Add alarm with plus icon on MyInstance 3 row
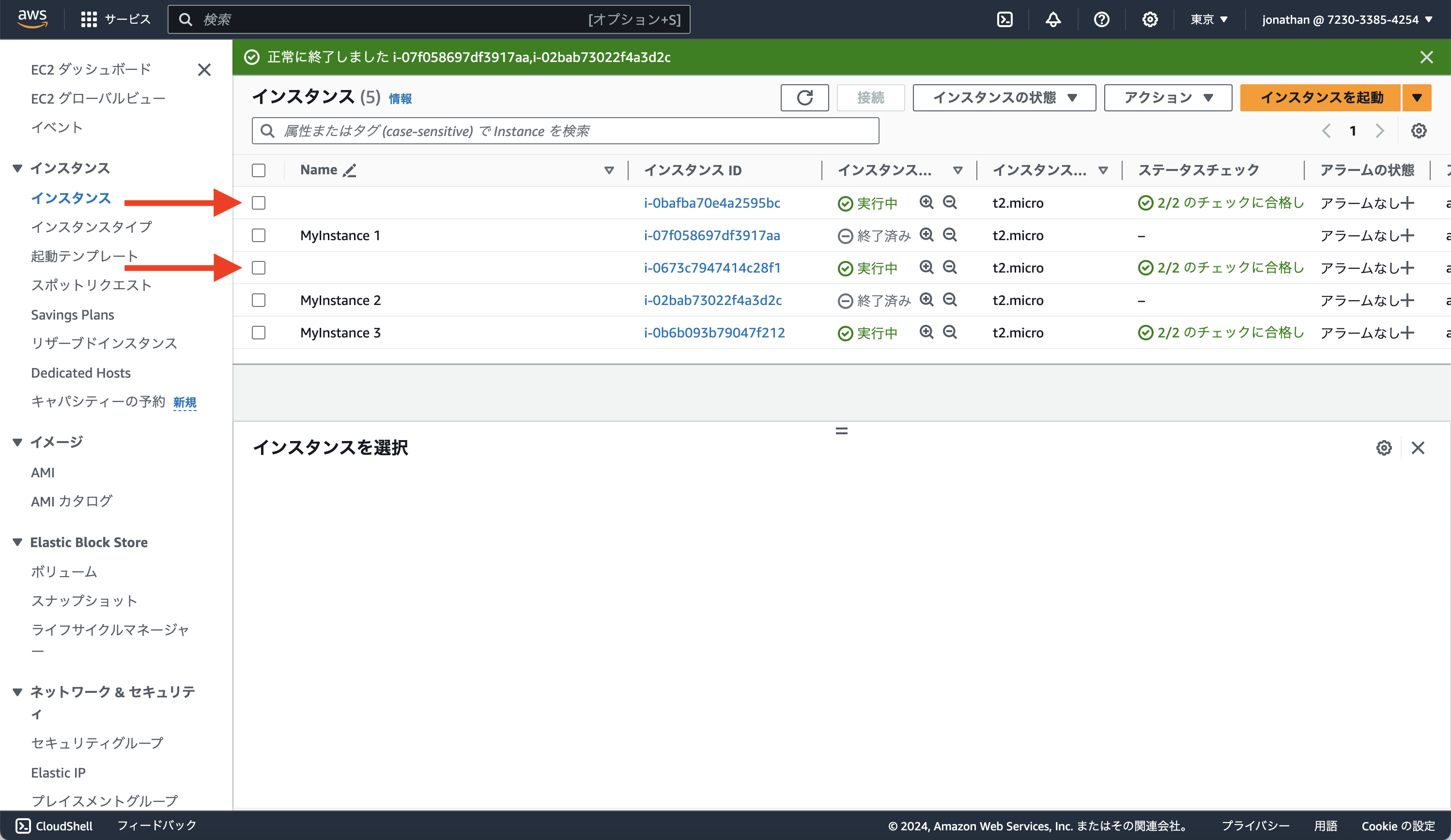The height and width of the screenshot is (840, 1451). coord(1408,332)
